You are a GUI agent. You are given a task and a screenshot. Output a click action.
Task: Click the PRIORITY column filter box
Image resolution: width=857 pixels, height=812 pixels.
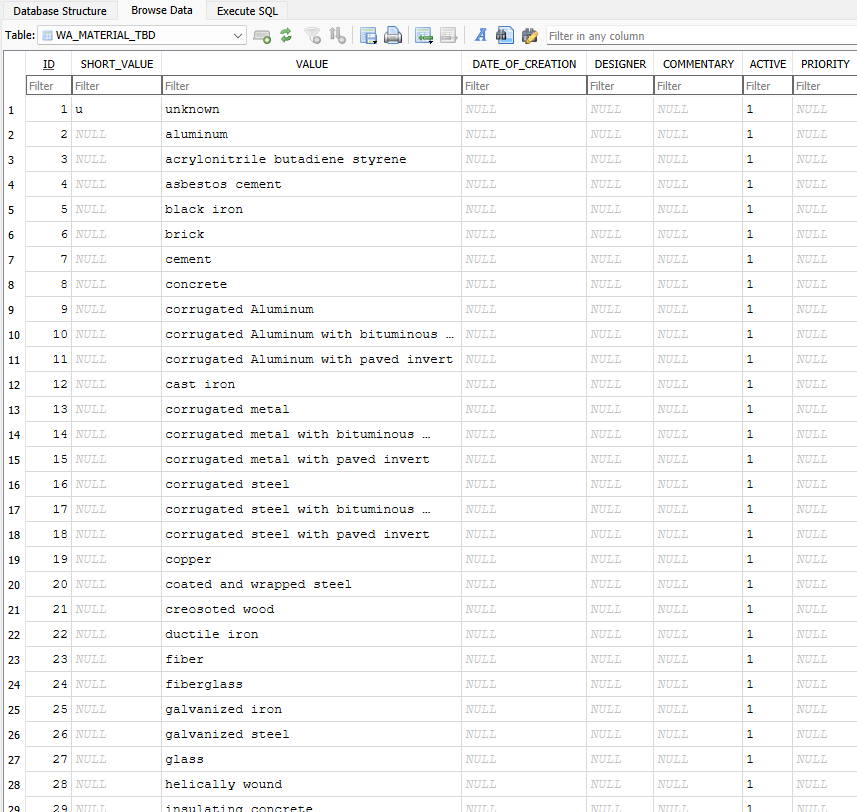(825, 86)
